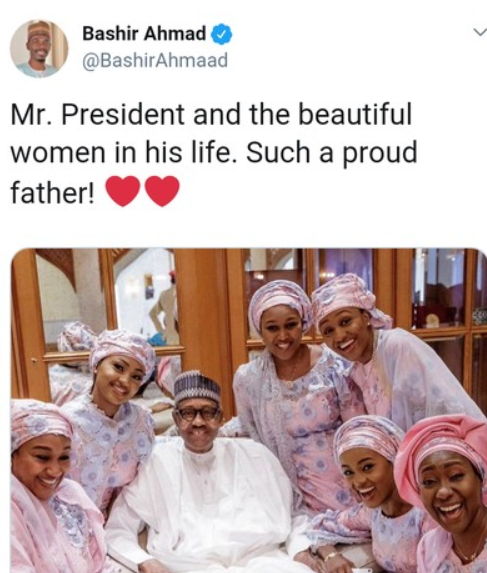Click the word "father!" in the tweet
Screen dimensions: 487x573
52,192
